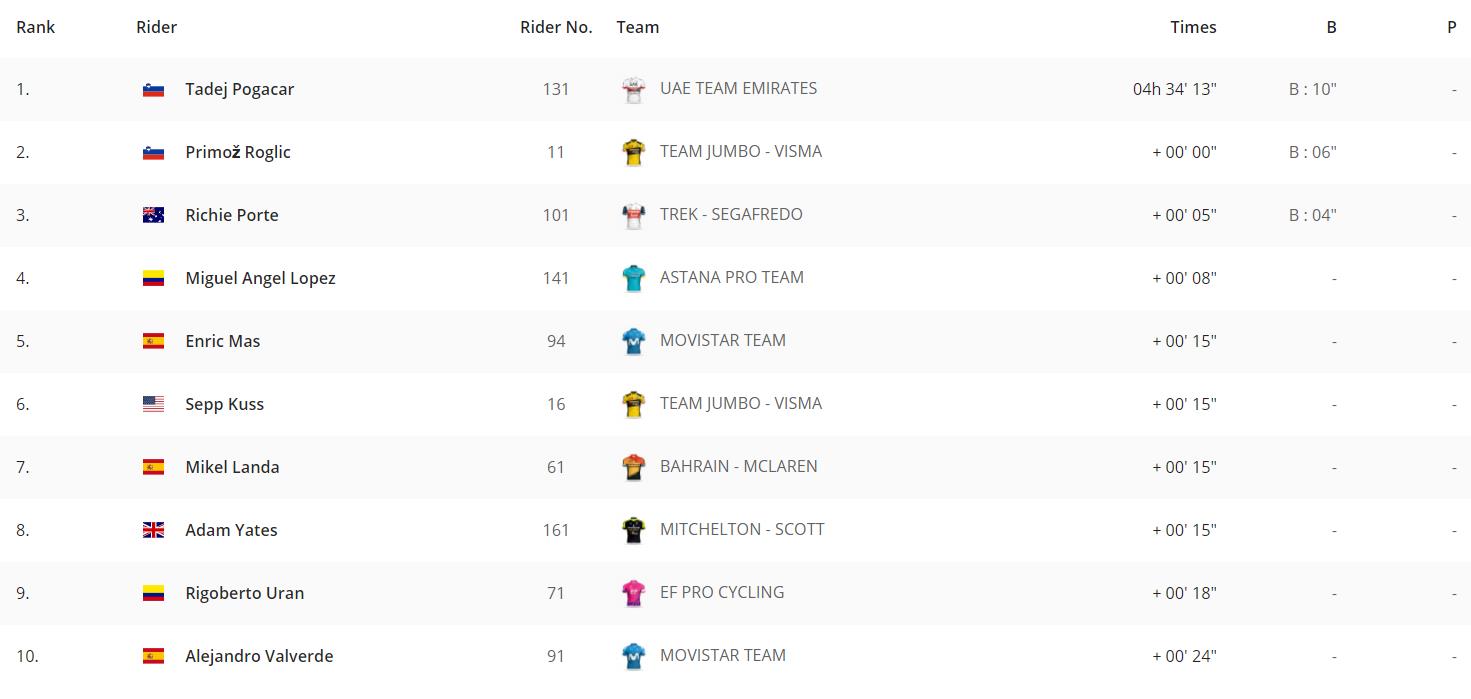Click Miguel Angel Lopez's Colombian flag icon

(x=153, y=279)
